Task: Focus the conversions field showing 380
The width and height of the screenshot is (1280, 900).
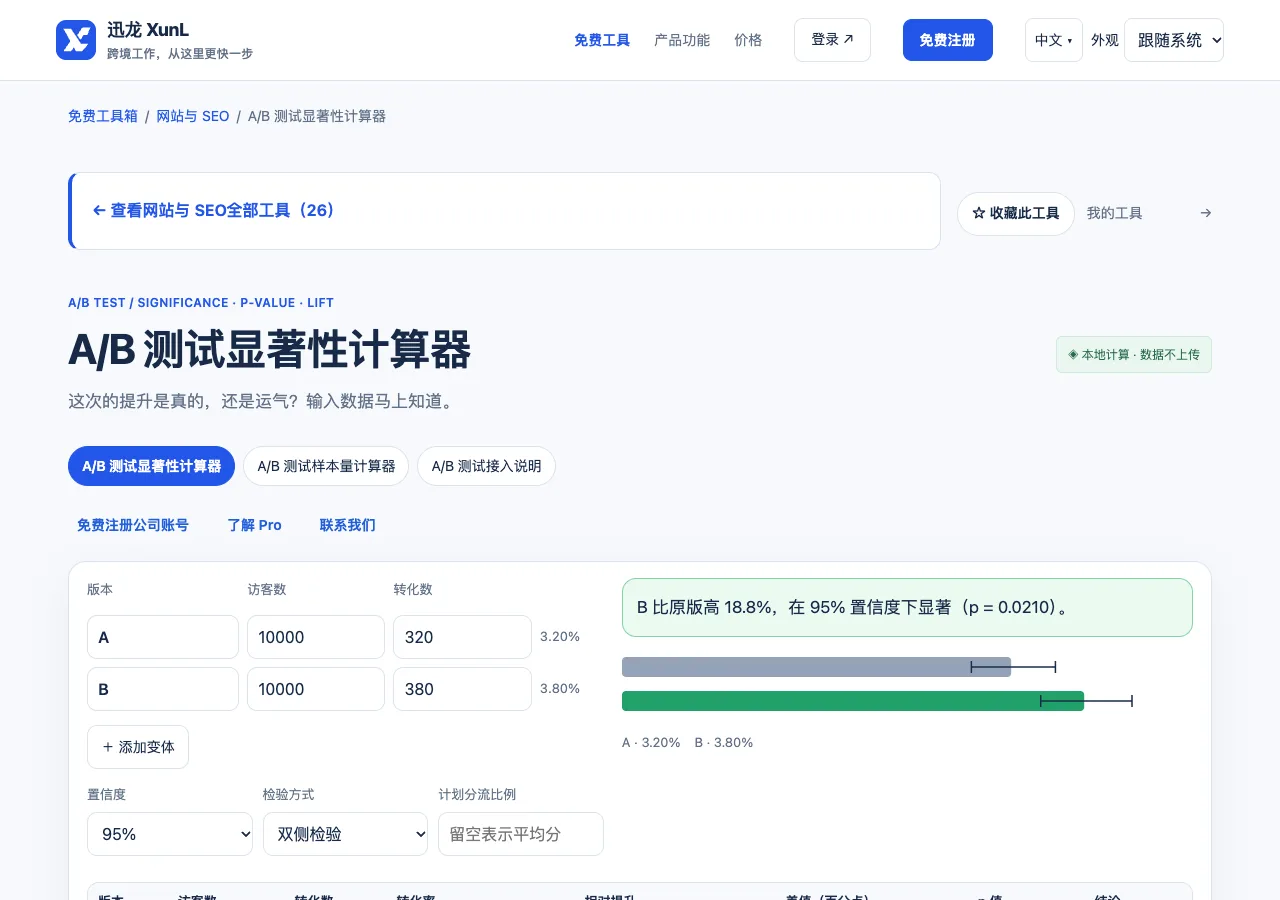Action: point(462,689)
